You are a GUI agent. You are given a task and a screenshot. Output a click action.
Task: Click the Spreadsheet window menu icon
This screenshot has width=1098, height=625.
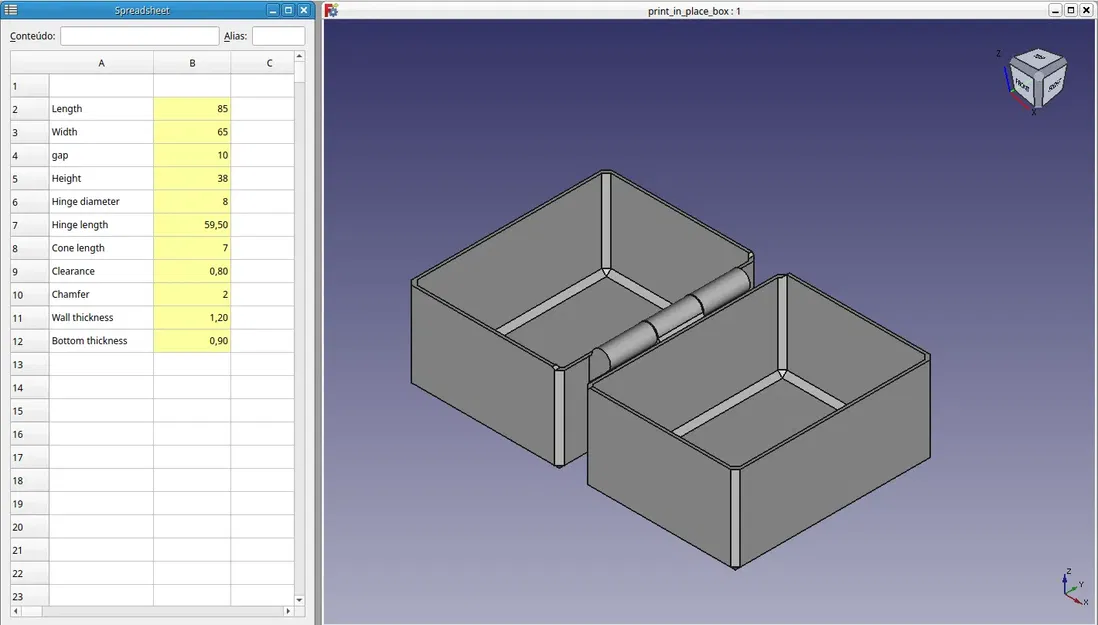[11, 10]
